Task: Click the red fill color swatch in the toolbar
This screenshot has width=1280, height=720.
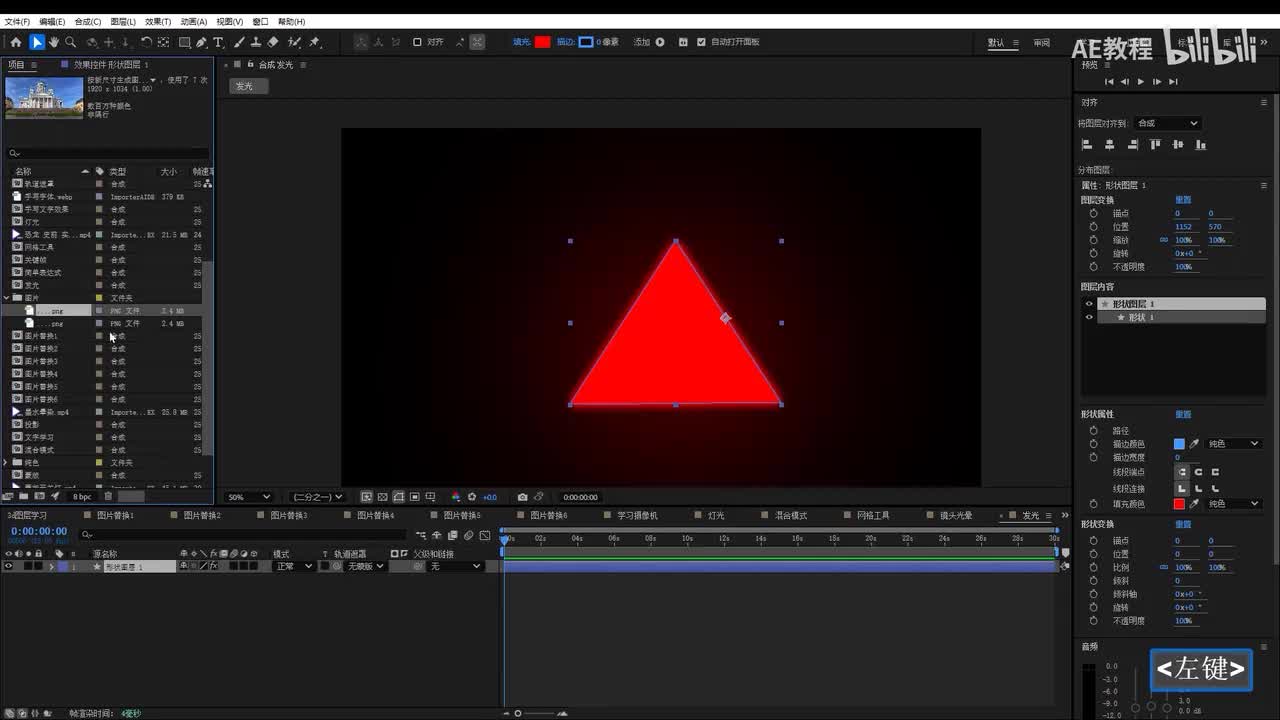Action: (543, 42)
